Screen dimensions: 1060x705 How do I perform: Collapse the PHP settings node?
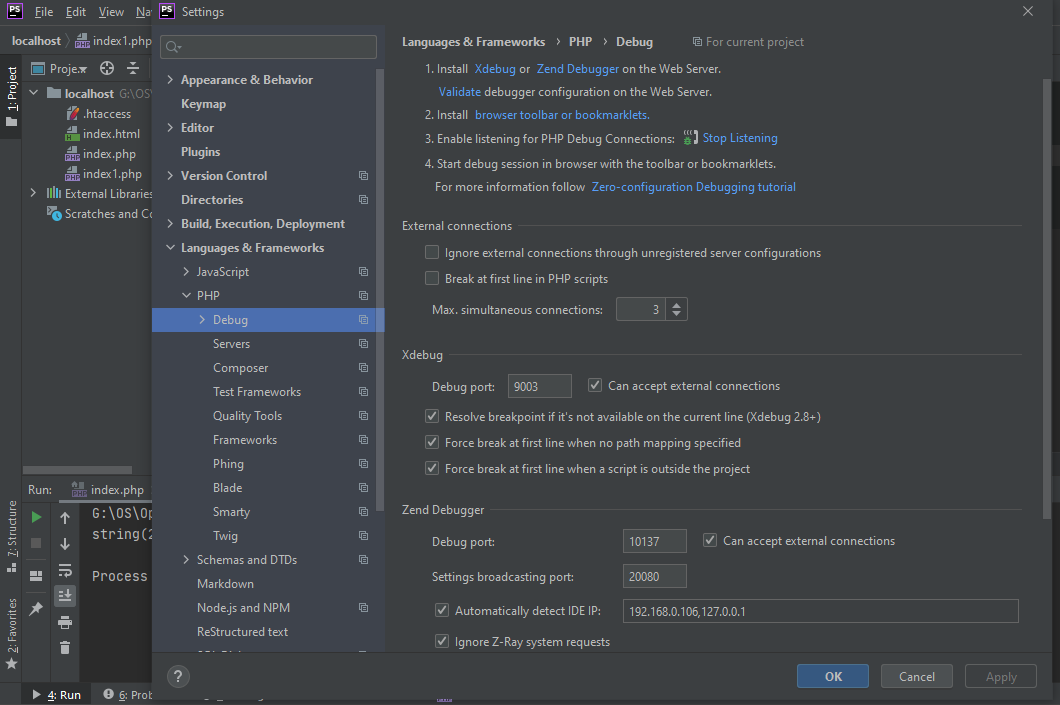(x=187, y=296)
